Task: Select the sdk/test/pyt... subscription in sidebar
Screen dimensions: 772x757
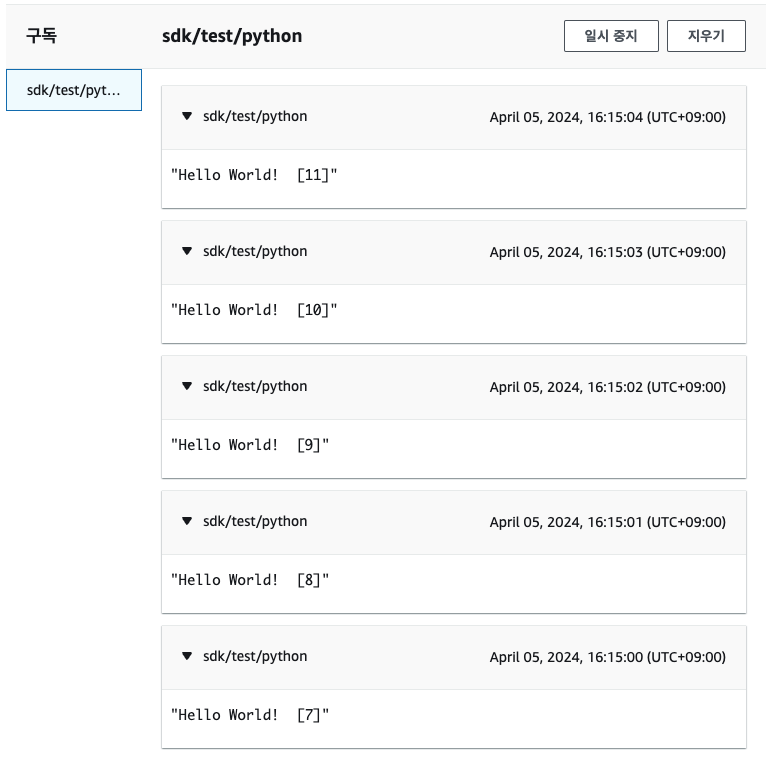Action: (x=74, y=90)
